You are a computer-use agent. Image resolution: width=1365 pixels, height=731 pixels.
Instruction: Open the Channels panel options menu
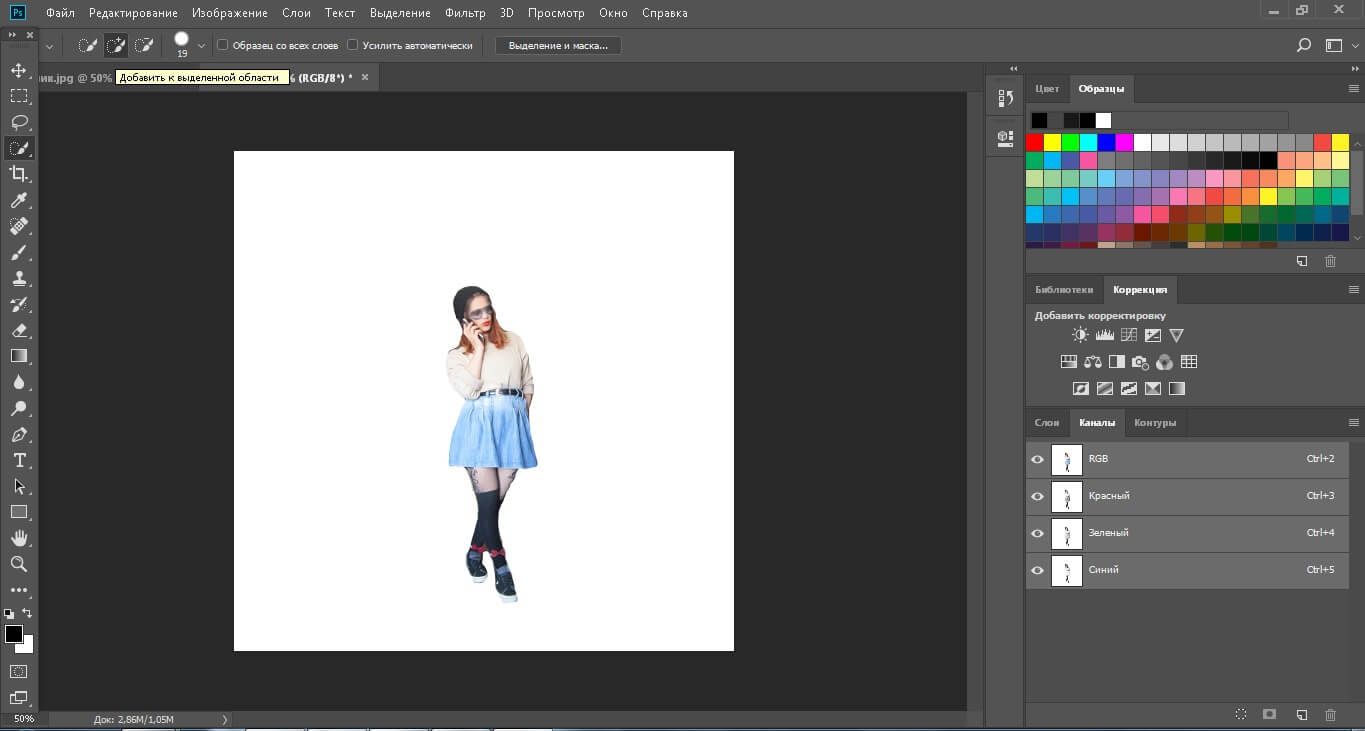1354,423
